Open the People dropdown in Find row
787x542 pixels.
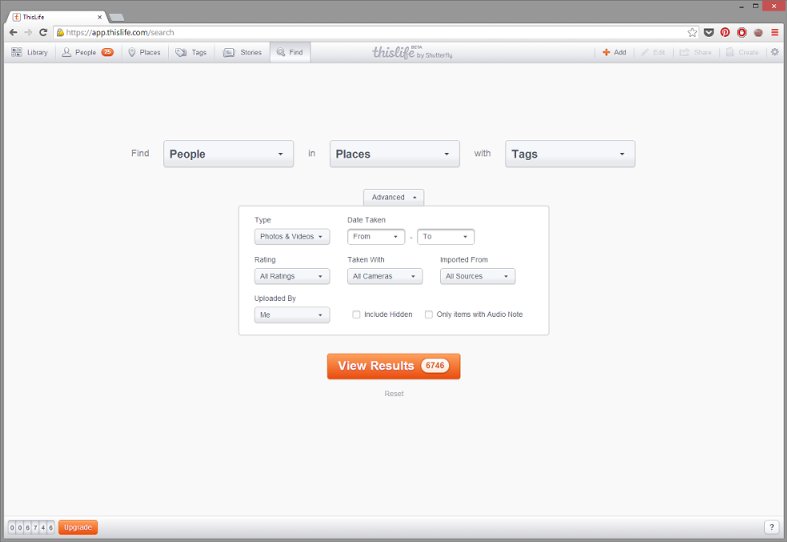[228, 154]
